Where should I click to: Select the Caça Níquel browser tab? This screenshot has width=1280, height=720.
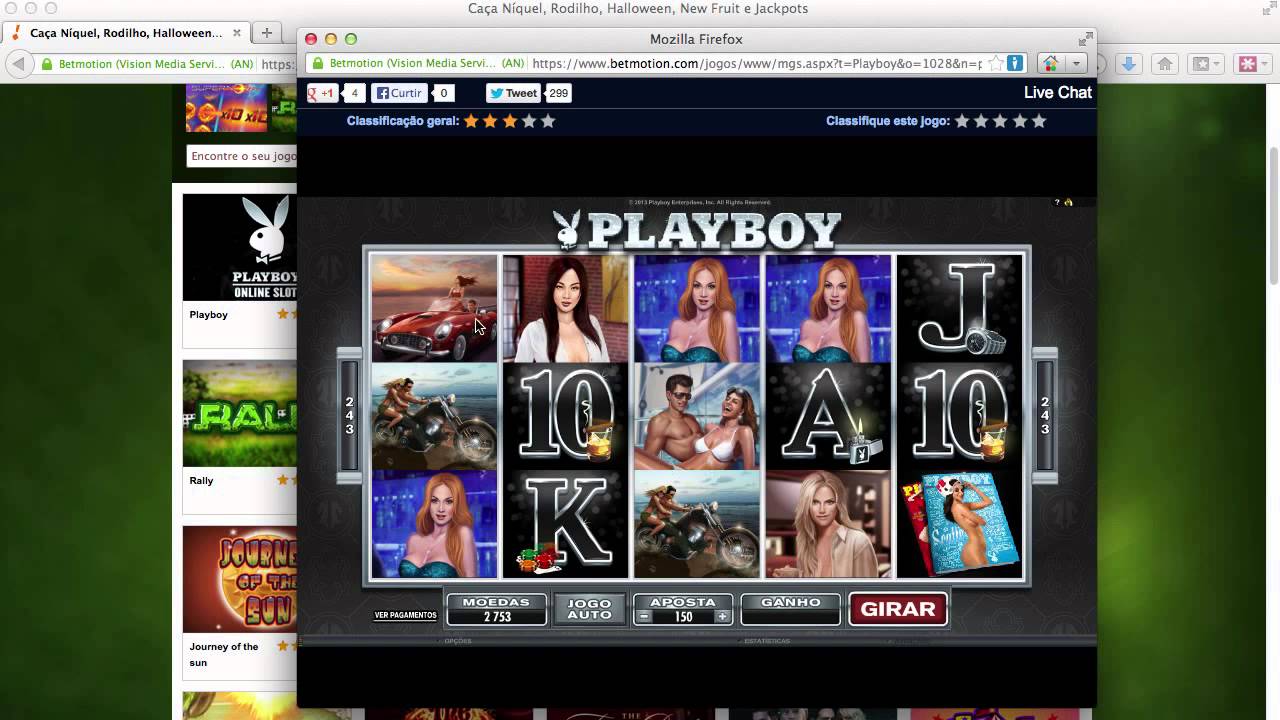(125, 32)
